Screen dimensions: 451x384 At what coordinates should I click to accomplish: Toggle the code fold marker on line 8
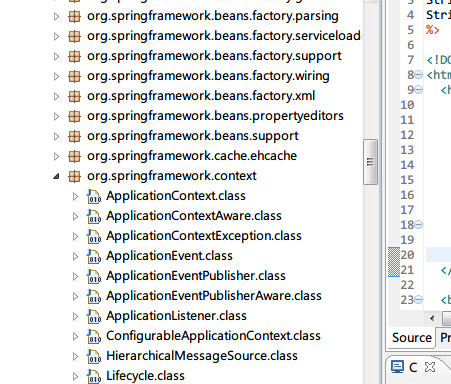coord(419,75)
